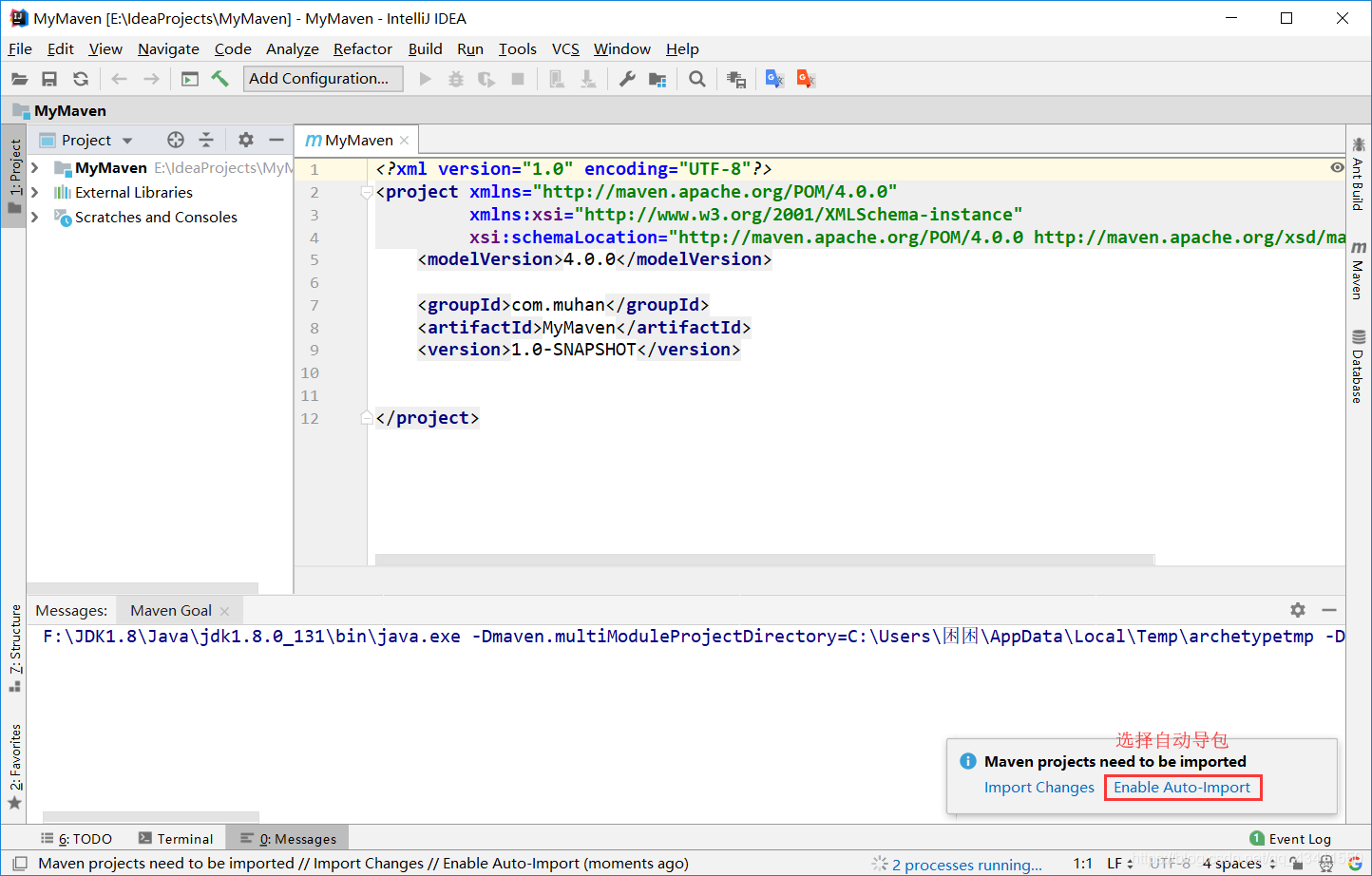This screenshot has width=1372, height=876.
Task: Open the Terminal tool window
Action: tap(176, 839)
